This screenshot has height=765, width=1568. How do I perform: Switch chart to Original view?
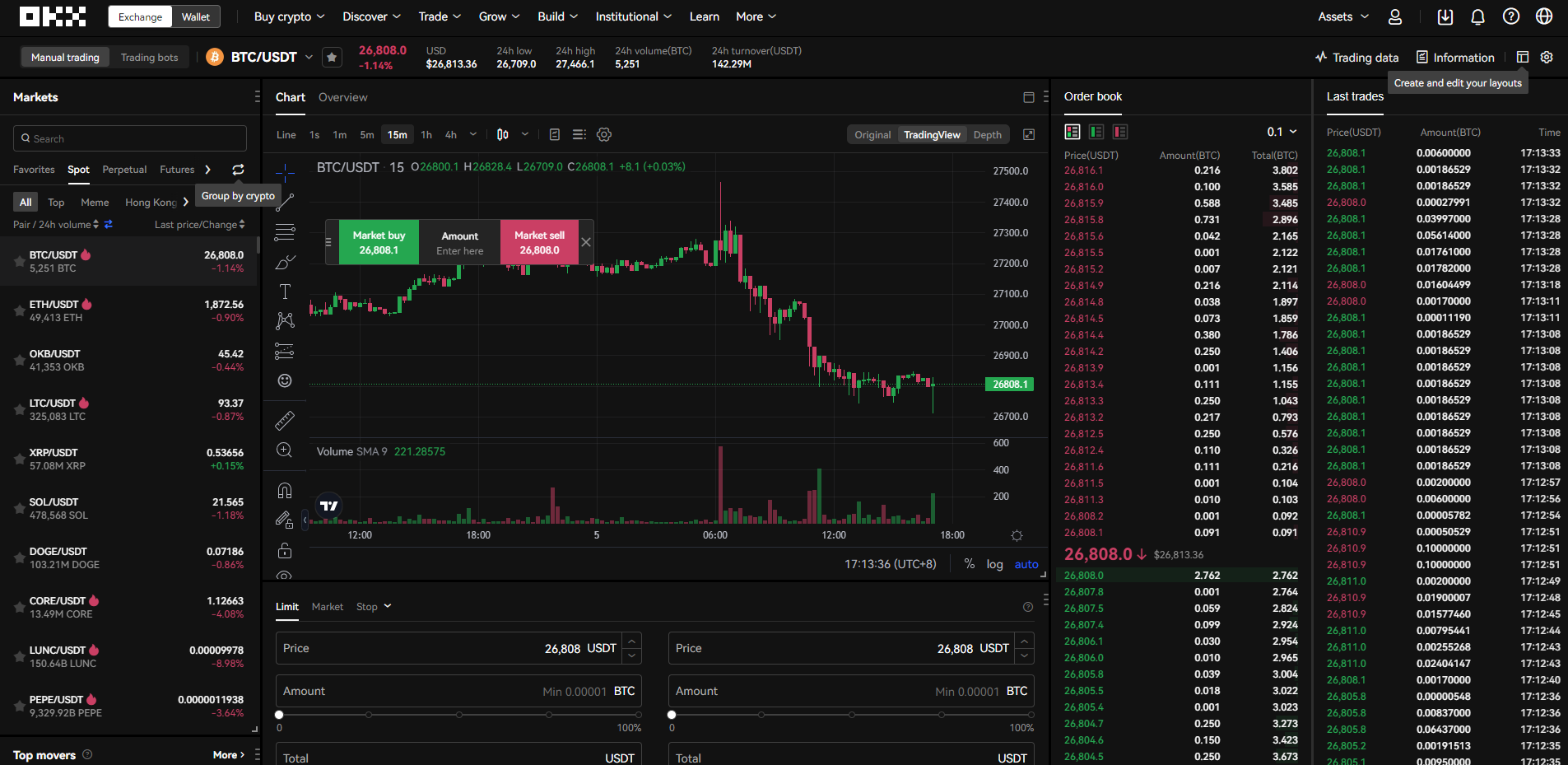pos(872,135)
